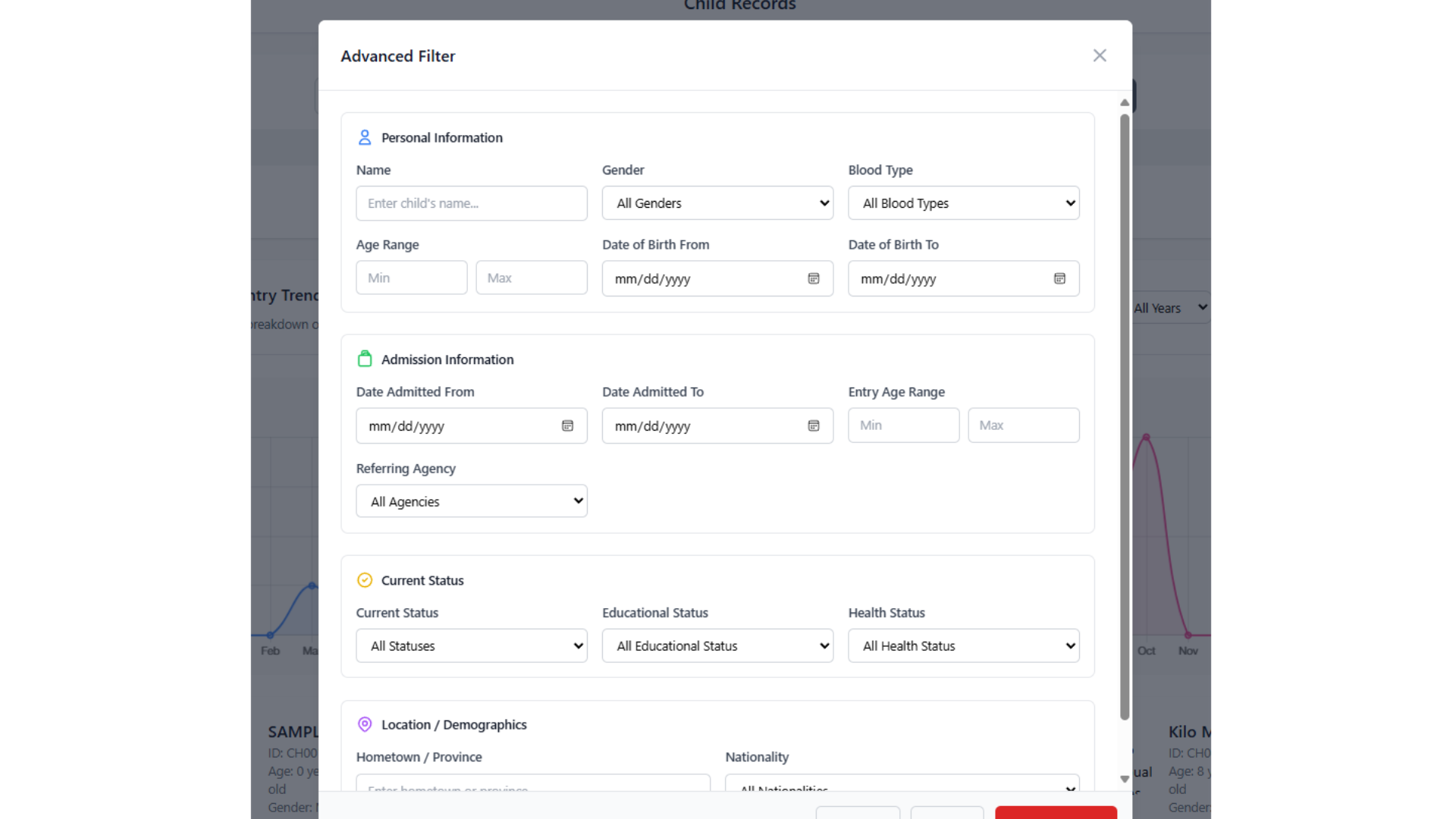Click the scrollbar down arrow
The image size is (1456, 819).
pyautogui.click(x=1125, y=779)
